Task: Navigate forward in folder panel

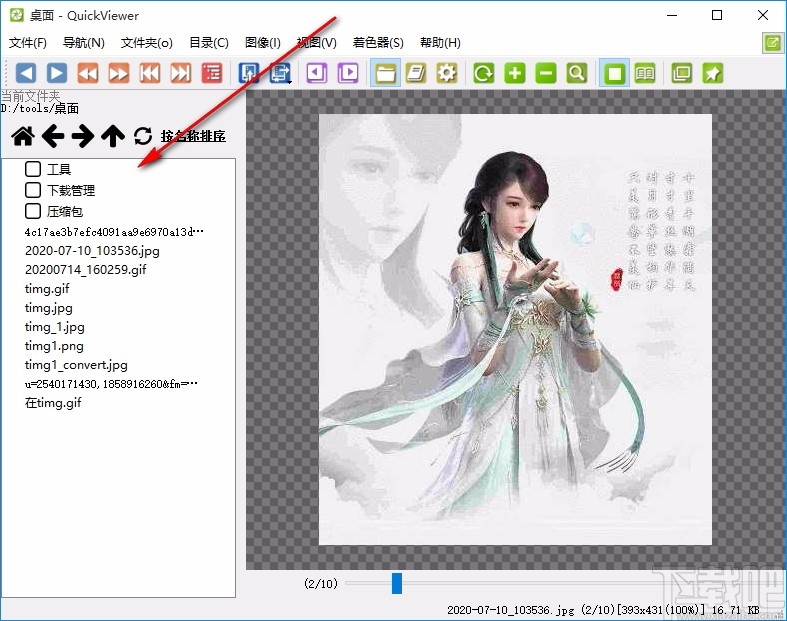Action: 83,136
